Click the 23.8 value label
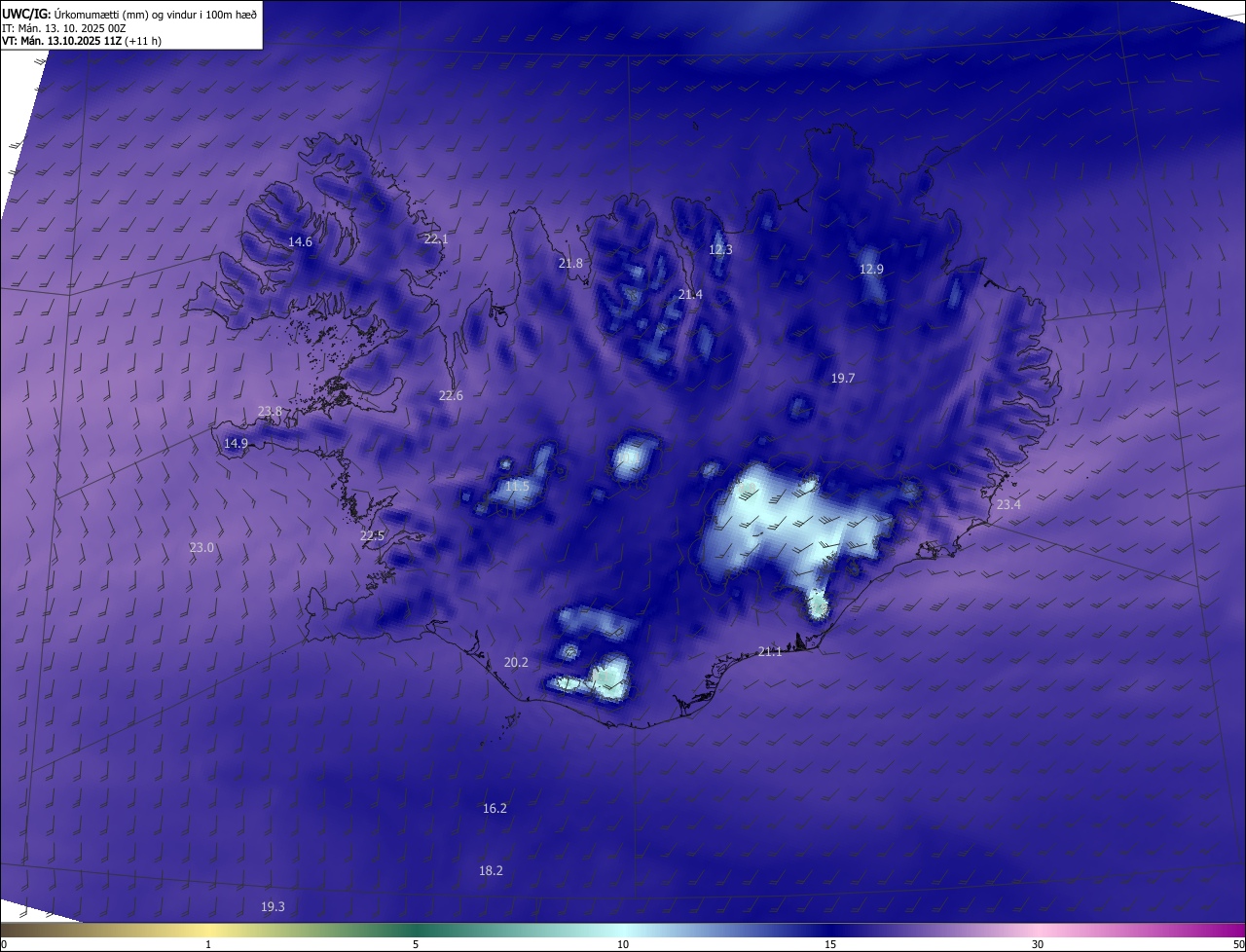The height and width of the screenshot is (952, 1246). tap(270, 411)
